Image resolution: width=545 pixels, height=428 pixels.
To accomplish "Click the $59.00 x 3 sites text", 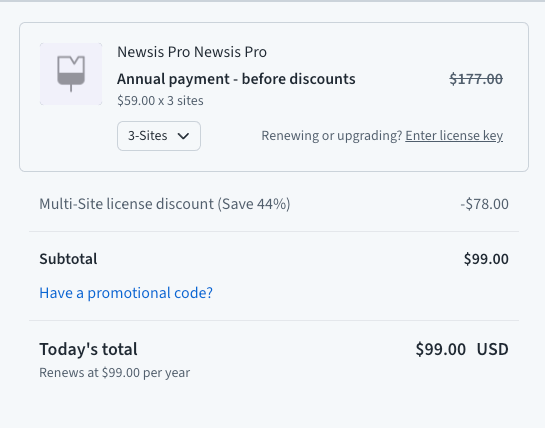I will pos(160,100).
